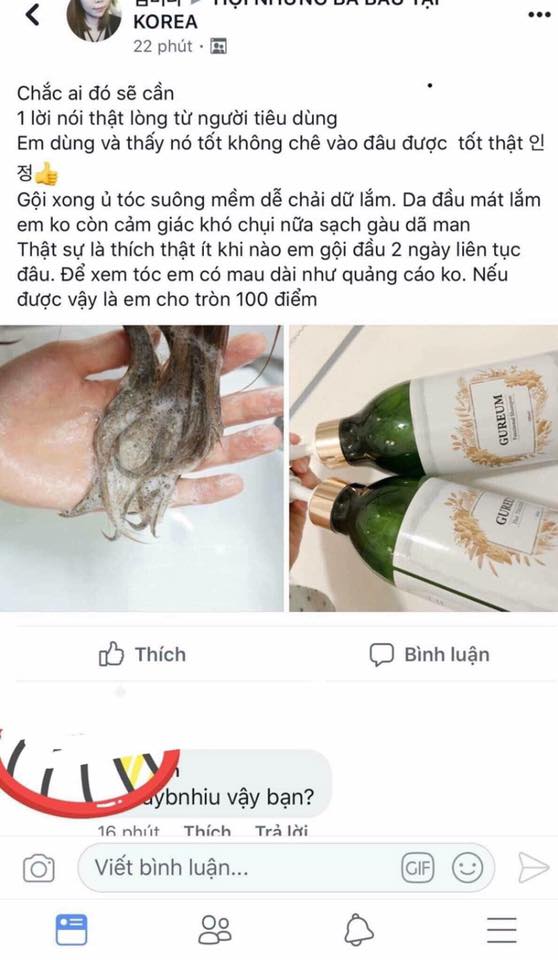Image resolution: width=558 pixels, height=960 pixels.
Task: Switch to the News Feed tab
Action: (x=71, y=930)
